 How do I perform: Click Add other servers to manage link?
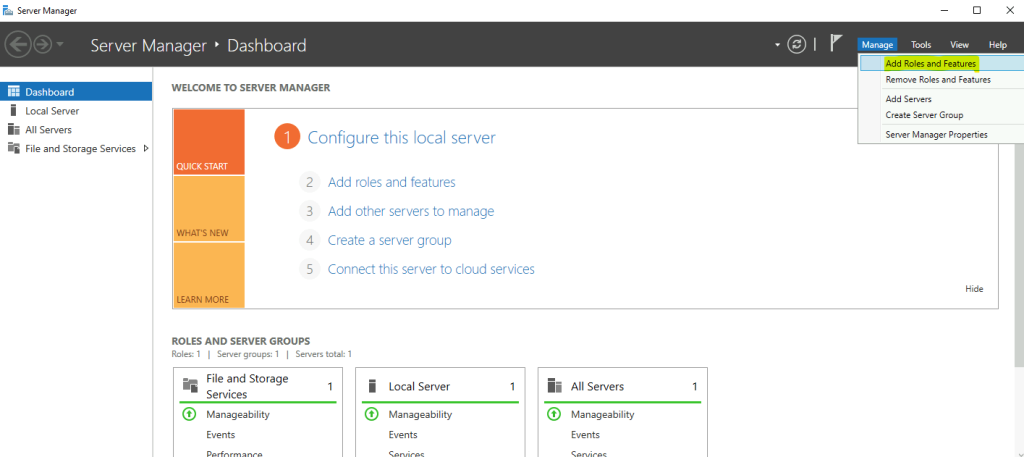coord(411,211)
